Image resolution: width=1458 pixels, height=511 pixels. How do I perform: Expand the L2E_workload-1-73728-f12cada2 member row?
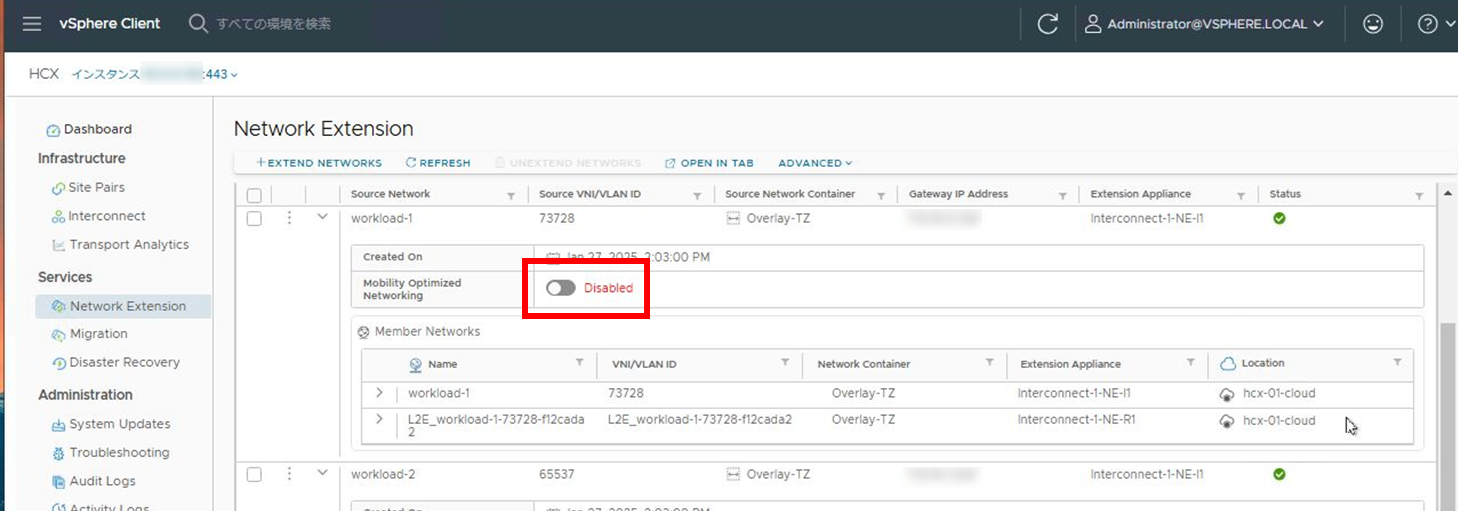click(x=379, y=419)
